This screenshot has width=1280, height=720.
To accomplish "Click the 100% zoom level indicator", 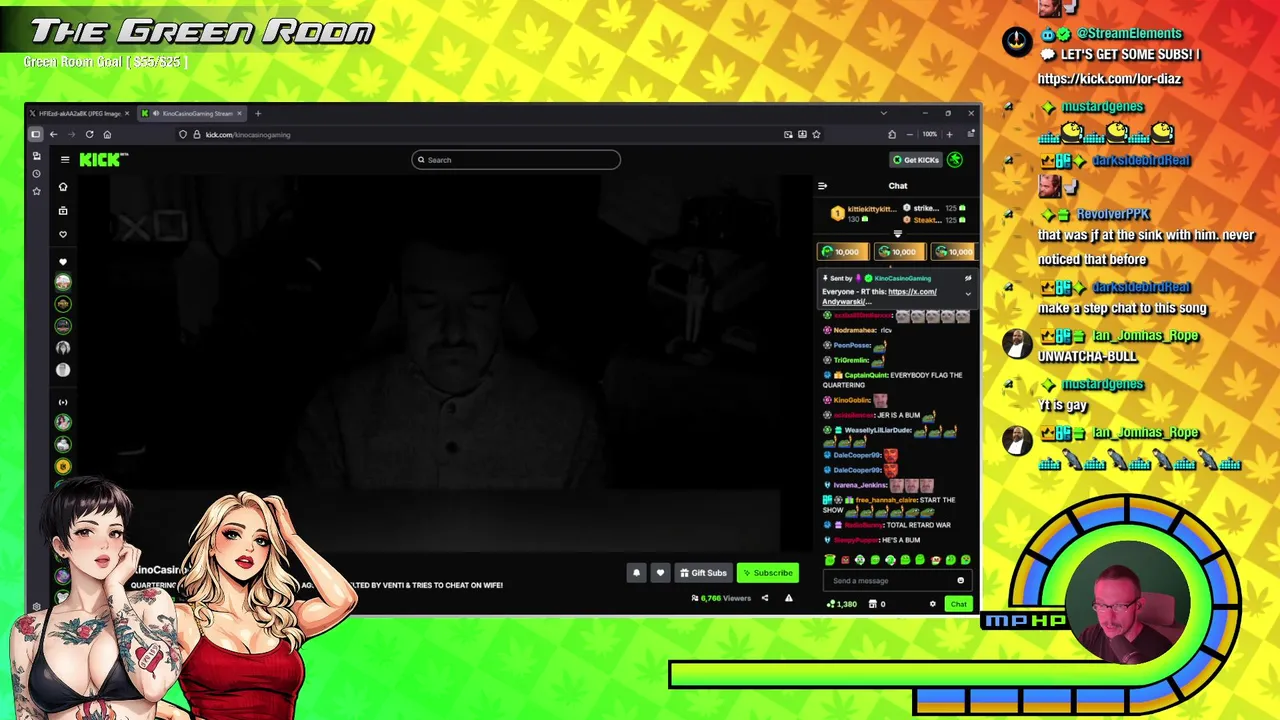I will click(930, 134).
